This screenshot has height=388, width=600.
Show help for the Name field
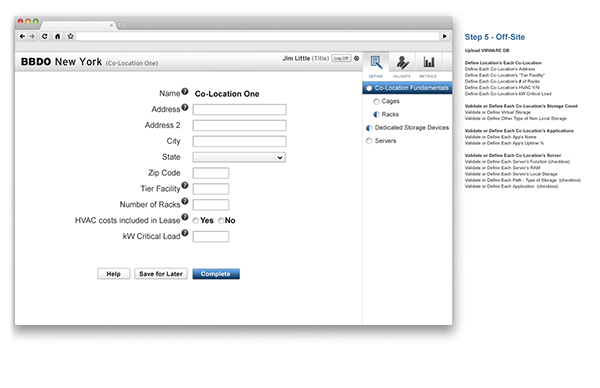pyautogui.click(x=185, y=91)
